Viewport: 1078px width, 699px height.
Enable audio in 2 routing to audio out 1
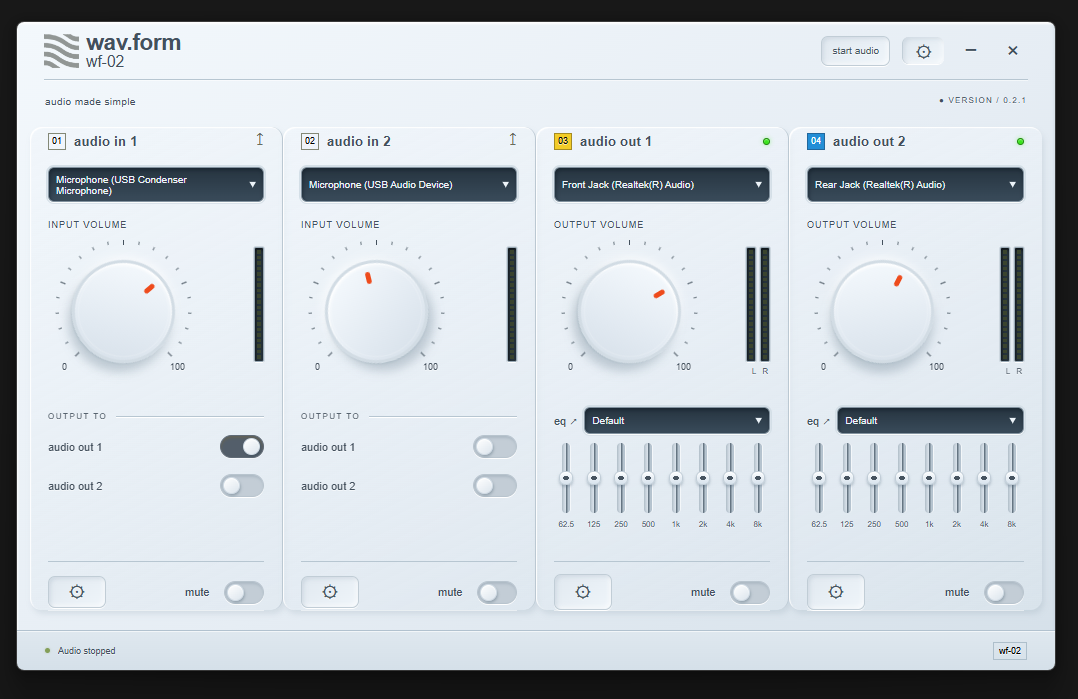coord(495,447)
